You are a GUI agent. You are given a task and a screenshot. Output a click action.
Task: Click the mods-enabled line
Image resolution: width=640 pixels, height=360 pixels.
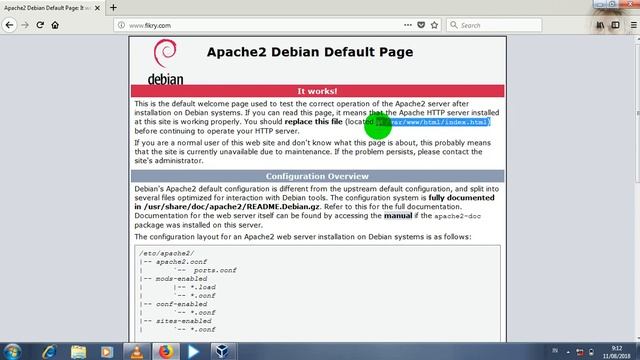pyautogui.click(x=181, y=279)
